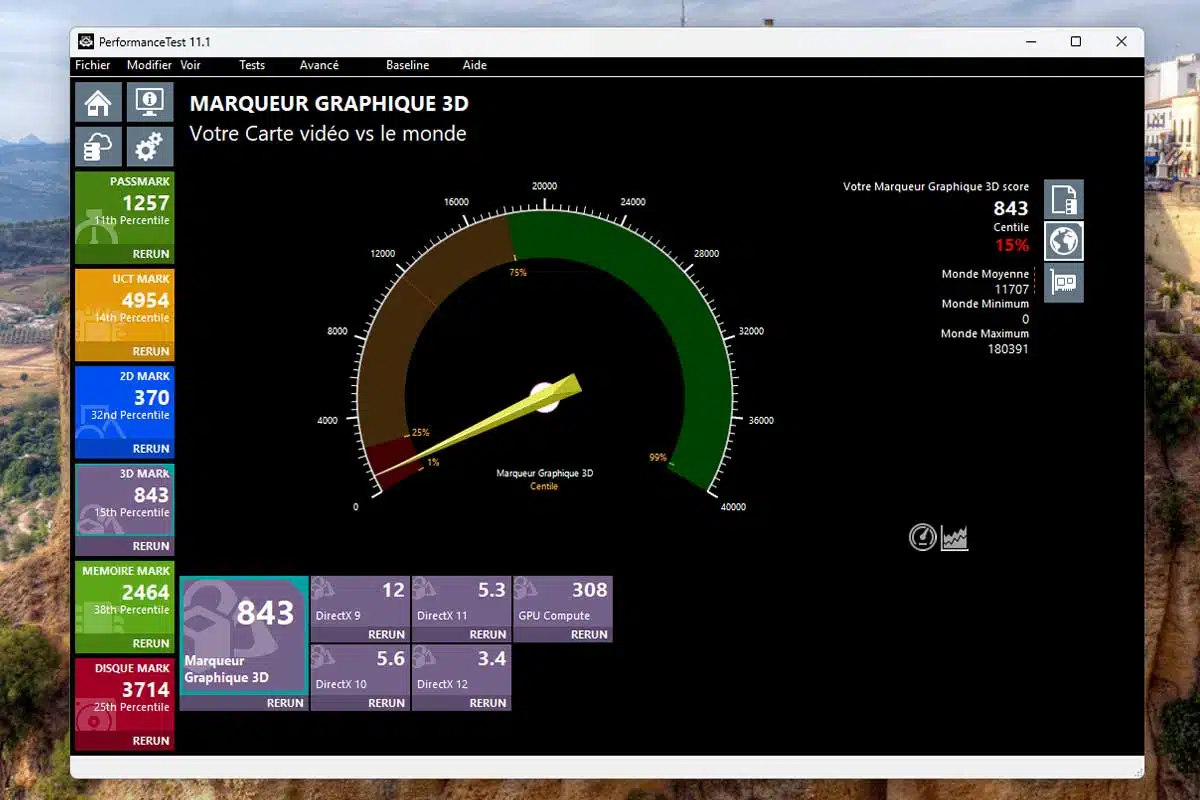
Task: Select the 2D Mark 370 tile
Action: (x=124, y=403)
